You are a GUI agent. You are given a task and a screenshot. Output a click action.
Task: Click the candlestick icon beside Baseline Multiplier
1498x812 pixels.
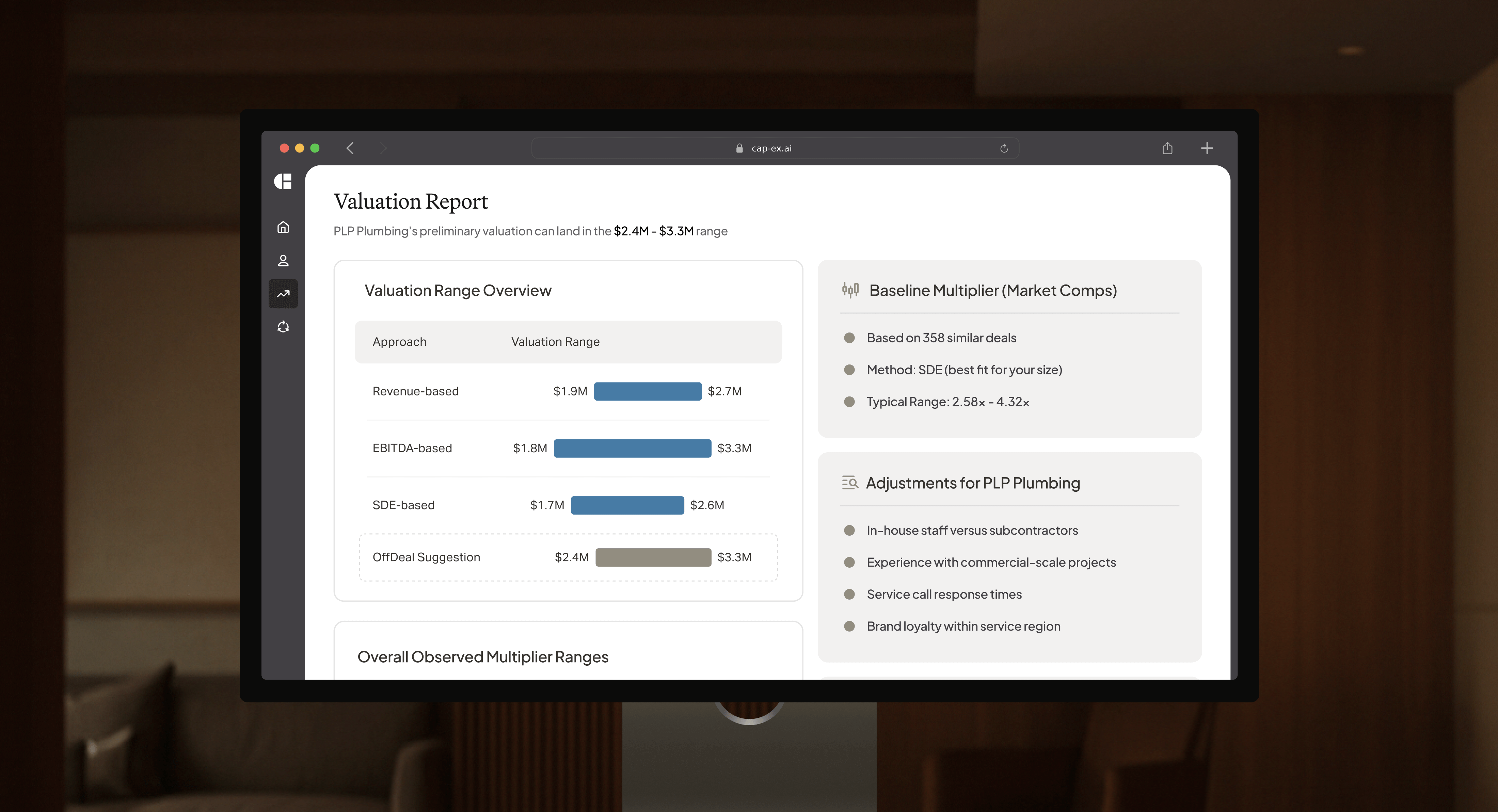pyautogui.click(x=850, y=290)
